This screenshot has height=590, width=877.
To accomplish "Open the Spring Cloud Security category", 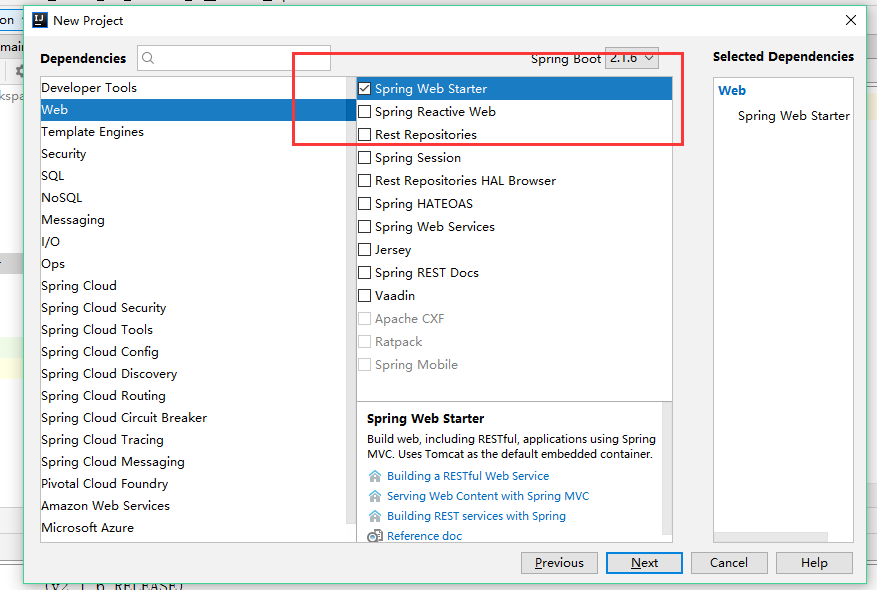I will coord(194,308).
